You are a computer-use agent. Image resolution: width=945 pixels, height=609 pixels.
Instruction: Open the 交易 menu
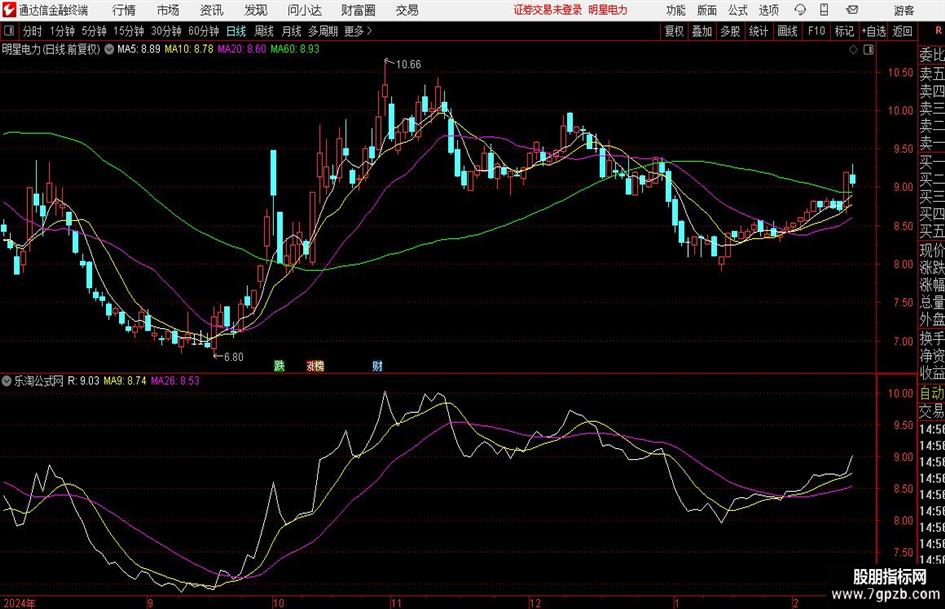tap(407, 10)
